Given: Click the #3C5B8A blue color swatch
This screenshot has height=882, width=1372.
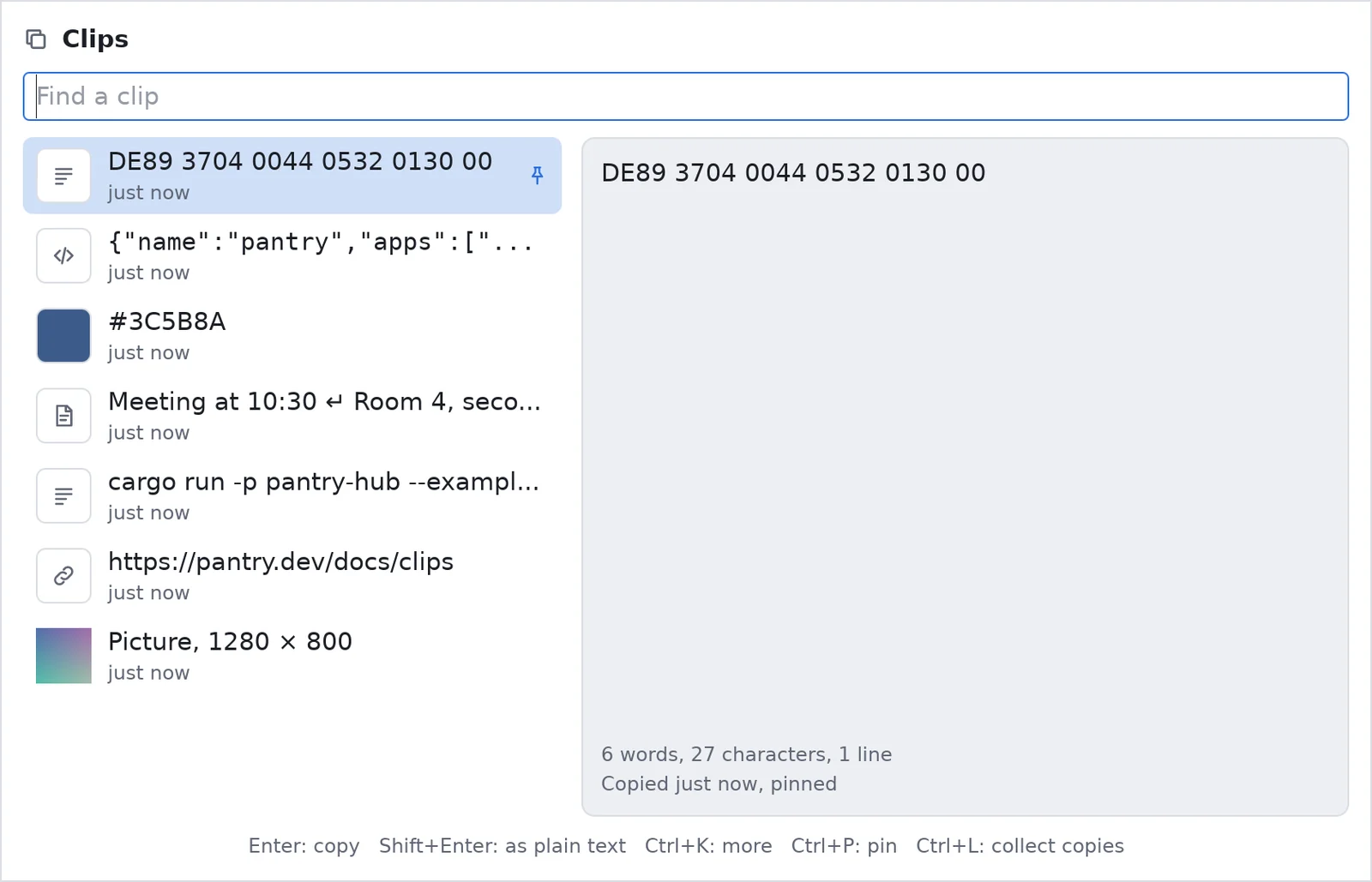Looking at the screenshot, I should (x=63, y=336).
